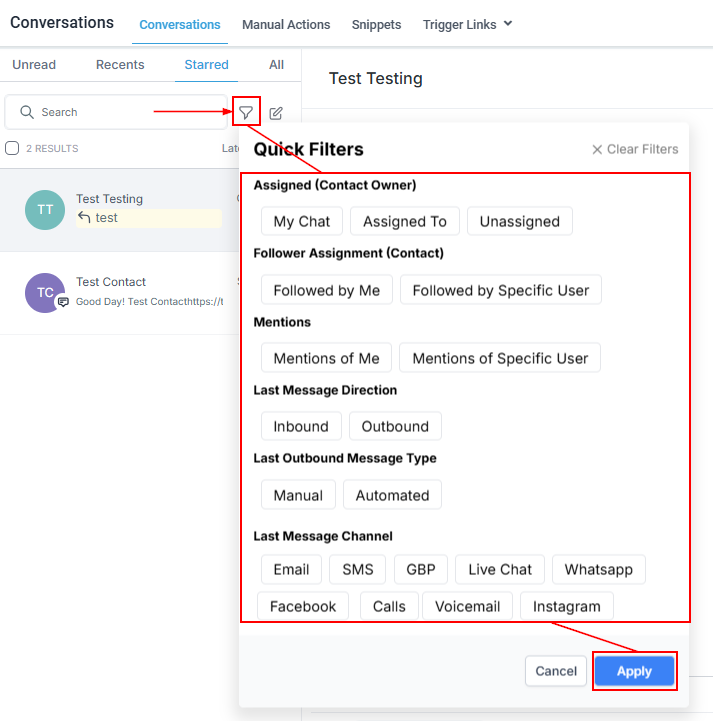Click the chat badge on the TC avatar
The height and width of the screenshot is (721, 713).
coord(63,302)
